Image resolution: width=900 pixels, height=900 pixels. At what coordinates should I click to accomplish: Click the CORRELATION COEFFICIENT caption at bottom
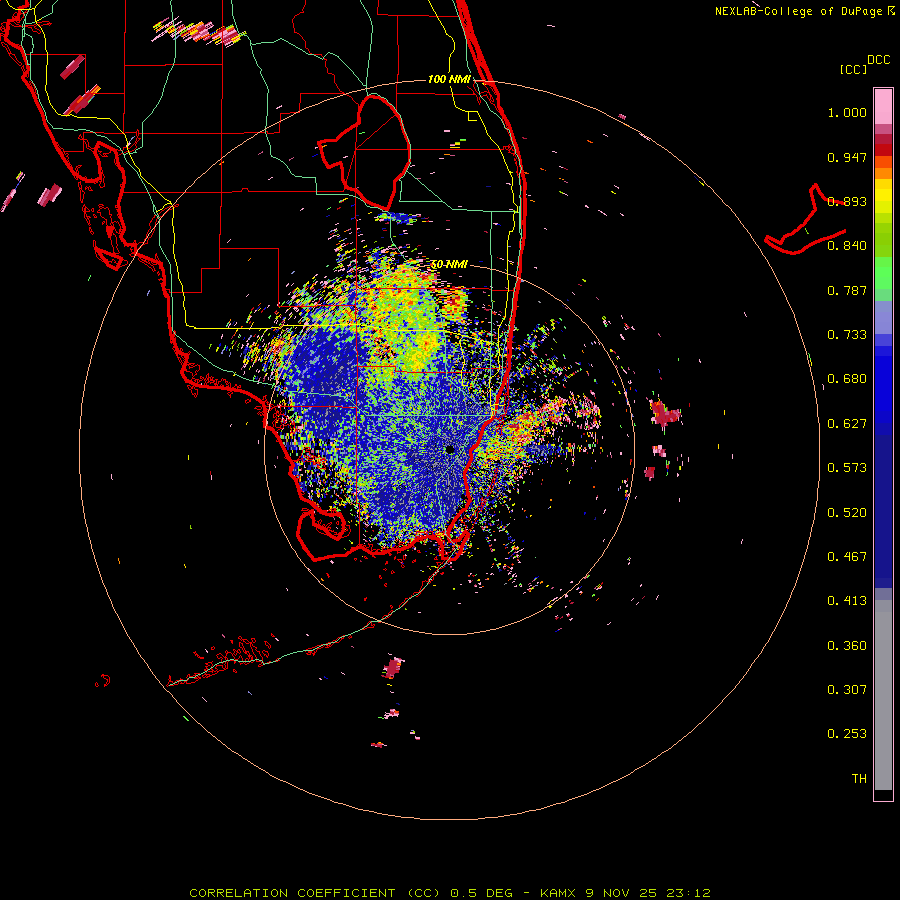[x=450, y=893]
